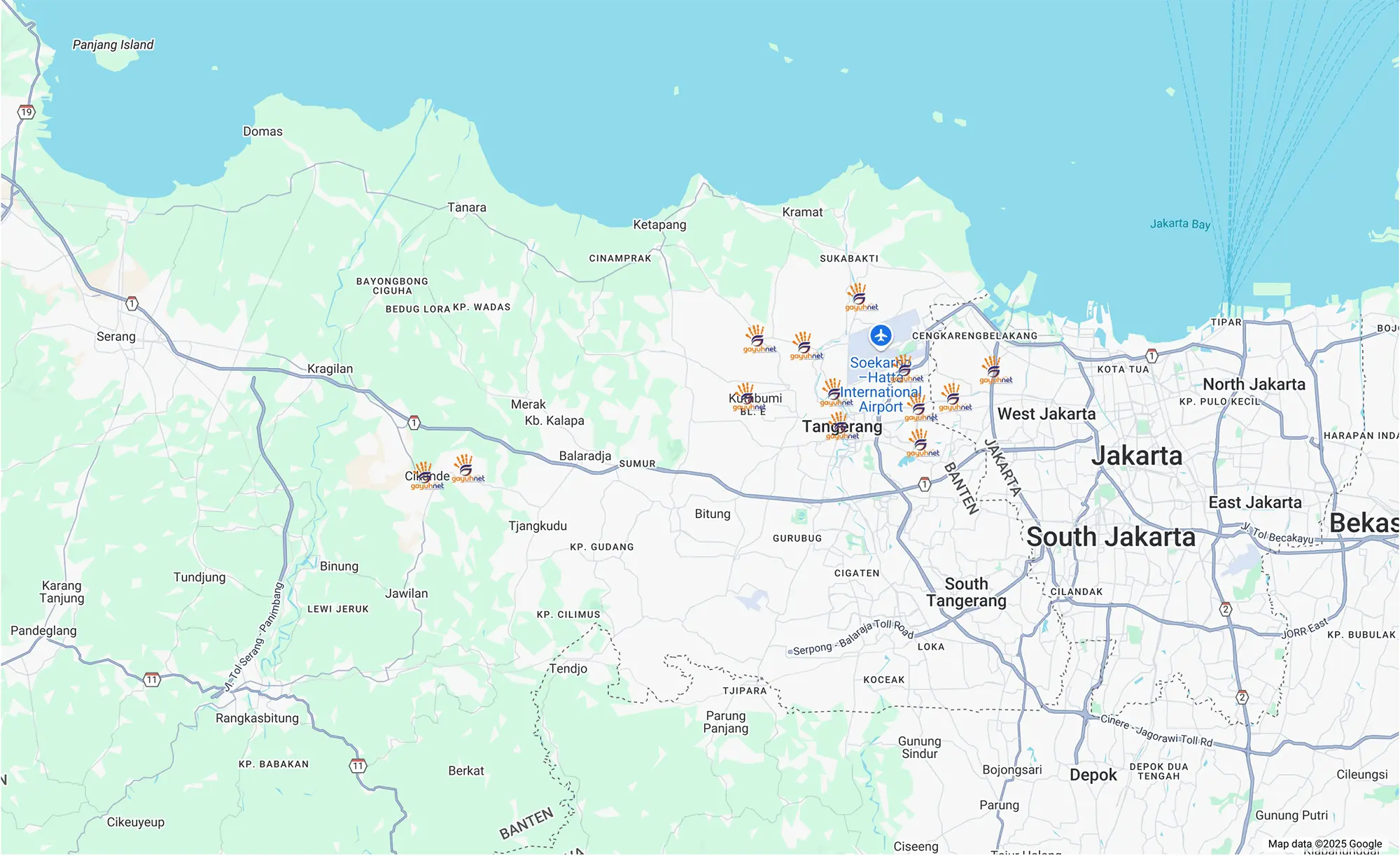Open southernmost gayuhnet marker above Banten border label
The image size is (1400, 856).
[x=922, y=443]
